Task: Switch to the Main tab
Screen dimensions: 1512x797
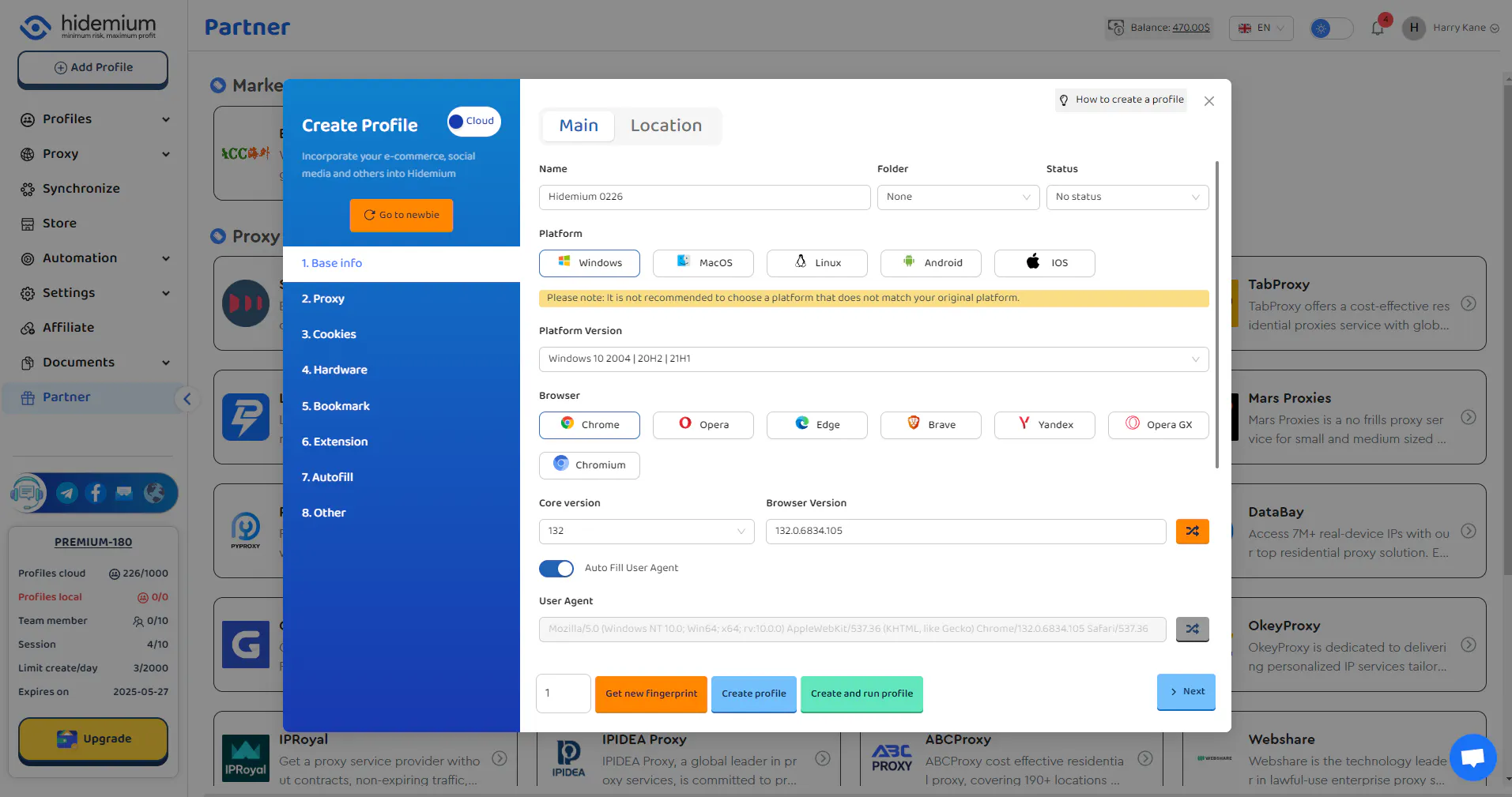Action: point(579,126)
